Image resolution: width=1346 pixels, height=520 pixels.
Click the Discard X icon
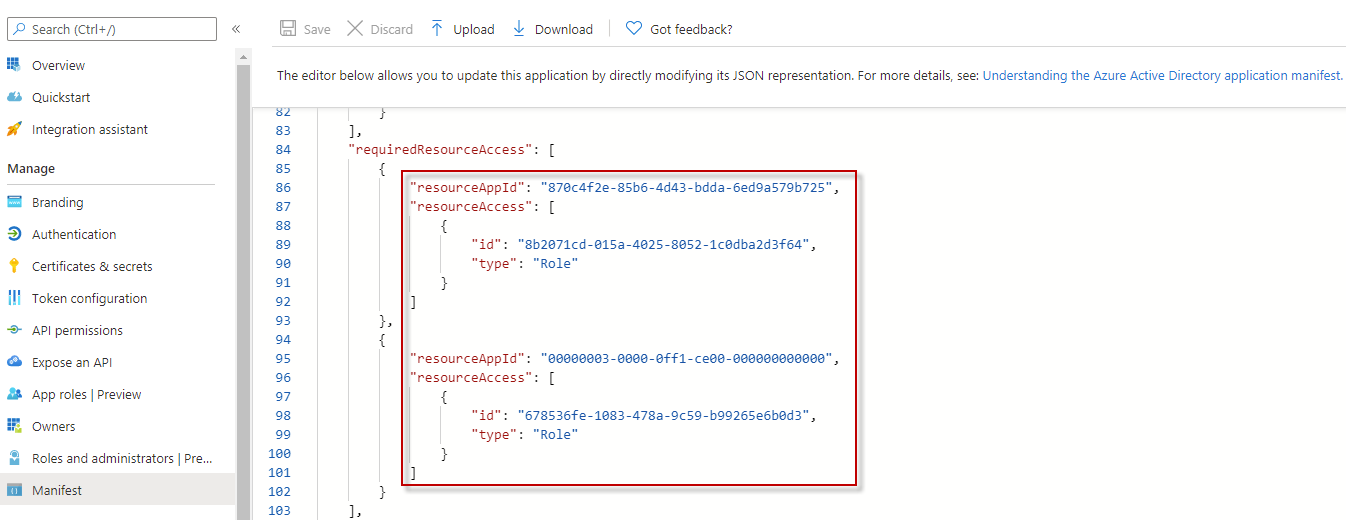tap(355, 29)
